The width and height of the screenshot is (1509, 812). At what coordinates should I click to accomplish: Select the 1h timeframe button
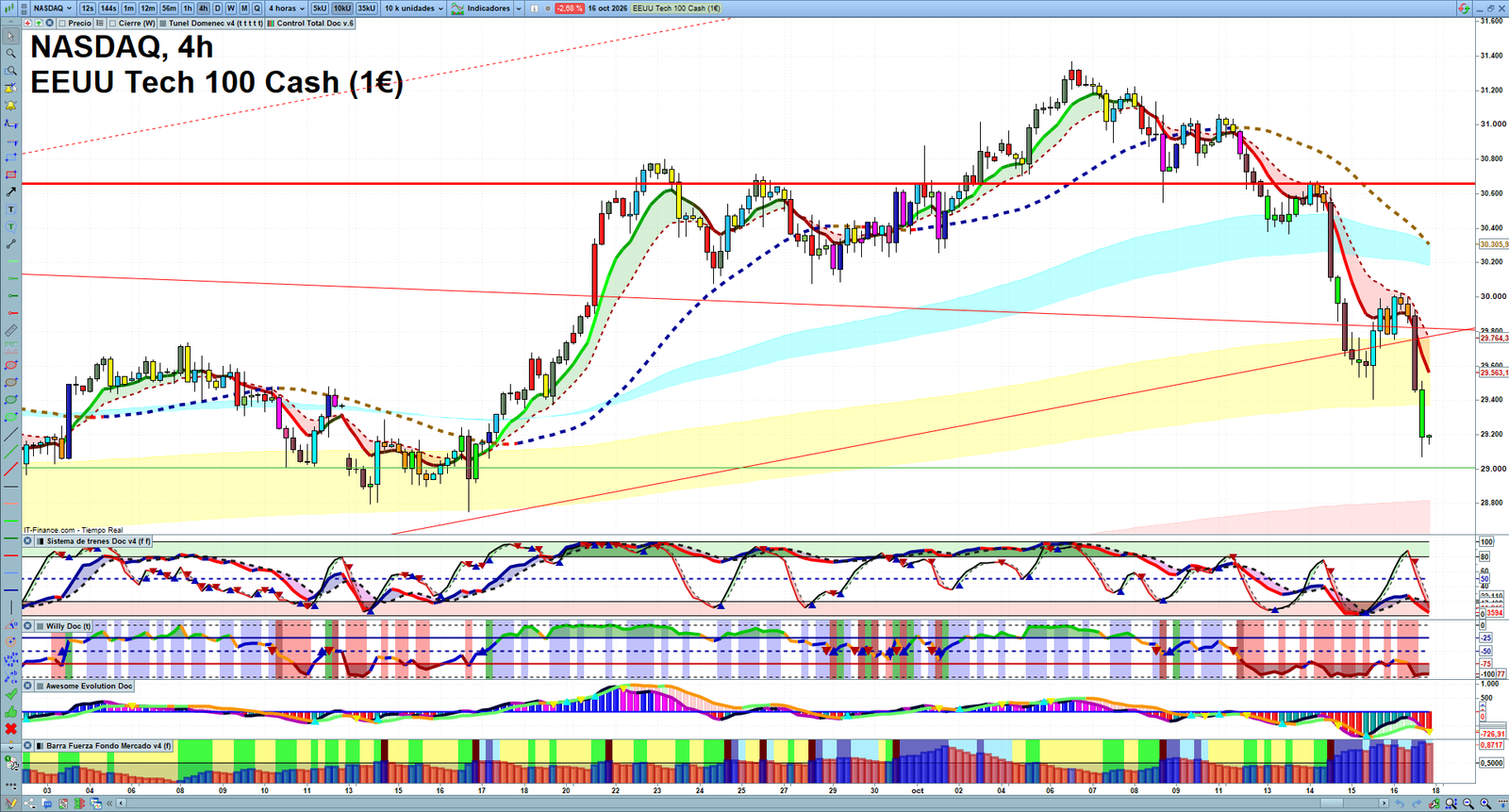(188, 8)
